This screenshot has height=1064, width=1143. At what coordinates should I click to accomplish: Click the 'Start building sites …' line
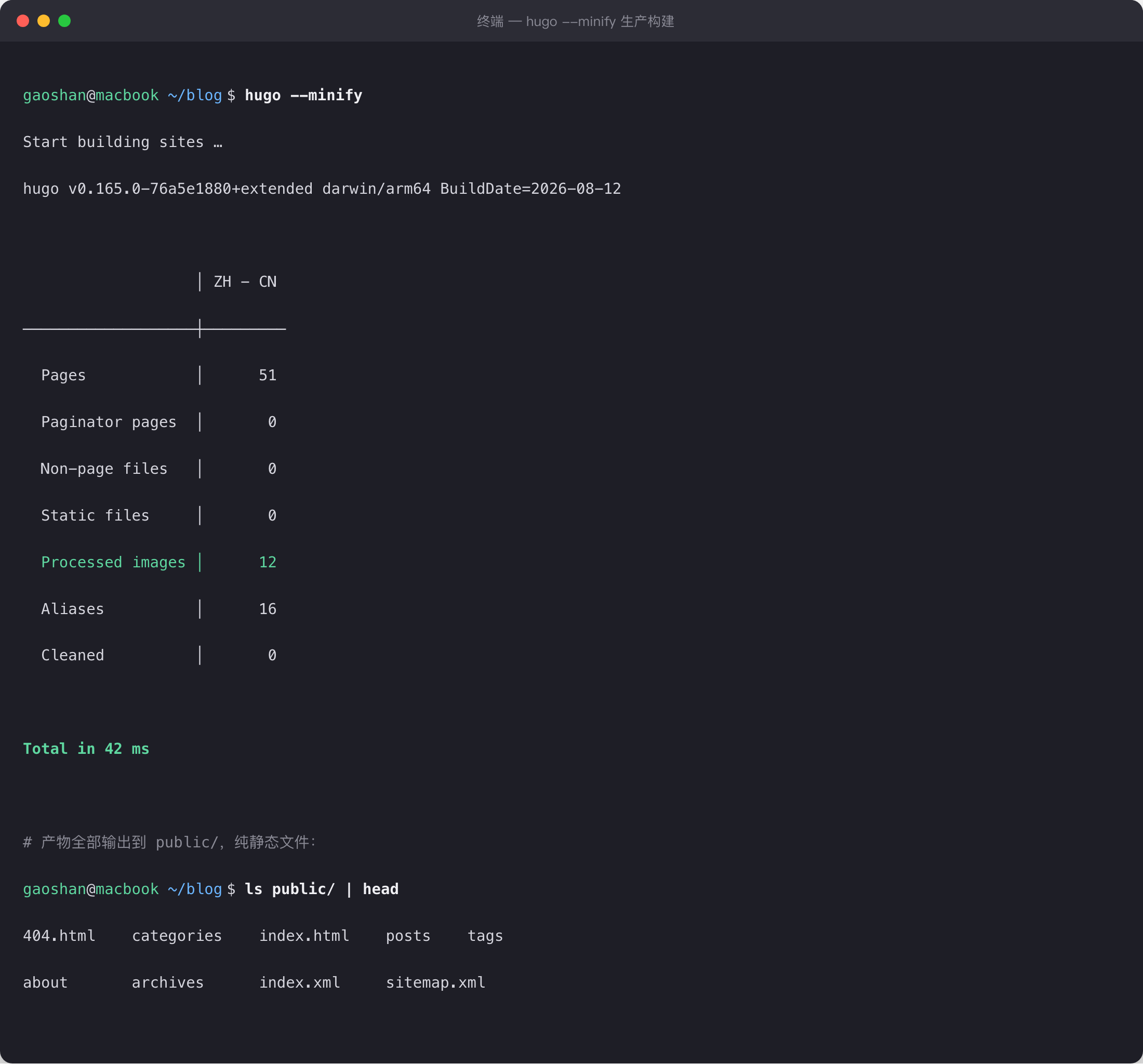[x=123, y=142]
